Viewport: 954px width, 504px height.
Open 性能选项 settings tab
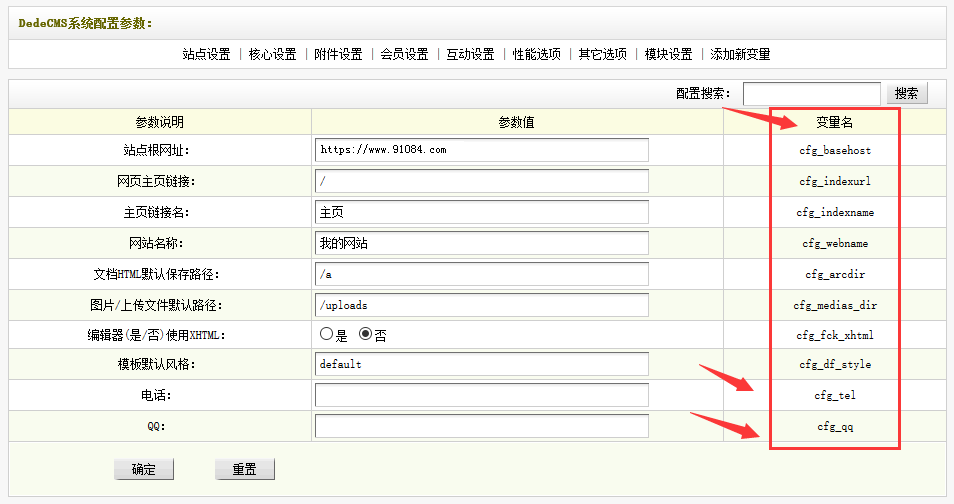pos(537,54)
